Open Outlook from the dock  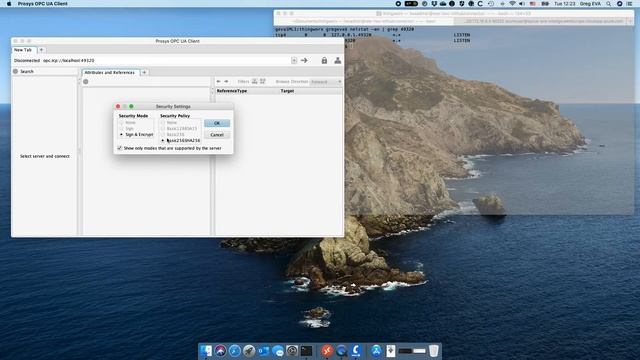pyautogui.click(x=263, y=351)
